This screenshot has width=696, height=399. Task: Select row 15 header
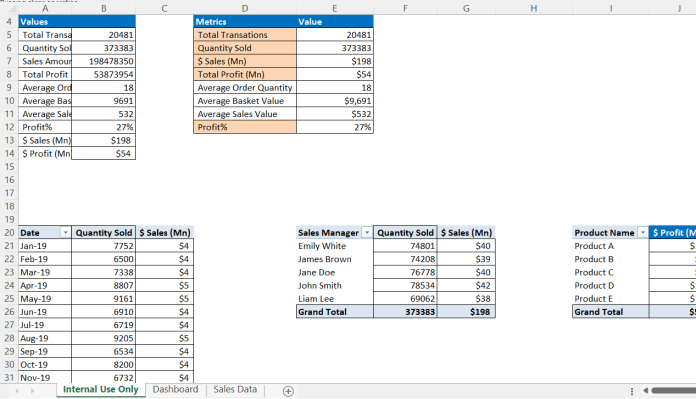(x=9, y=167)
